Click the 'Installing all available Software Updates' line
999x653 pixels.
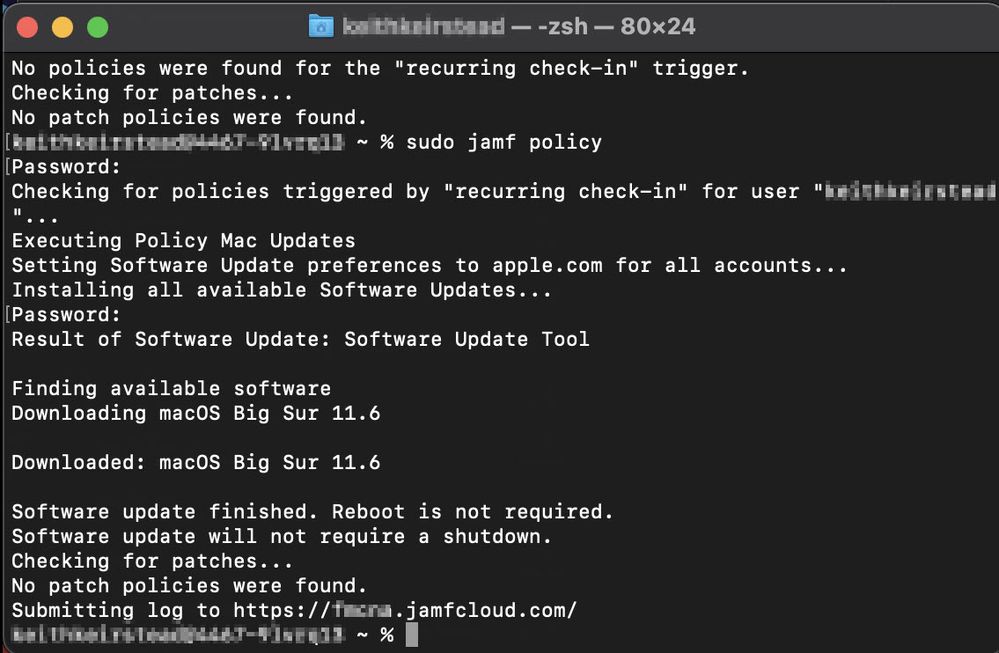[x=282, y=290]
